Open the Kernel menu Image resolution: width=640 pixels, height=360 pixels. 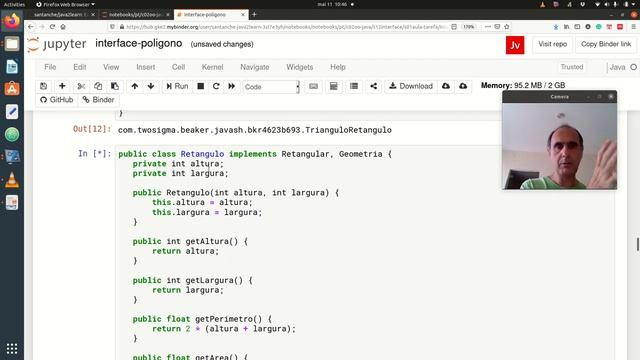[x=212, y=67]
